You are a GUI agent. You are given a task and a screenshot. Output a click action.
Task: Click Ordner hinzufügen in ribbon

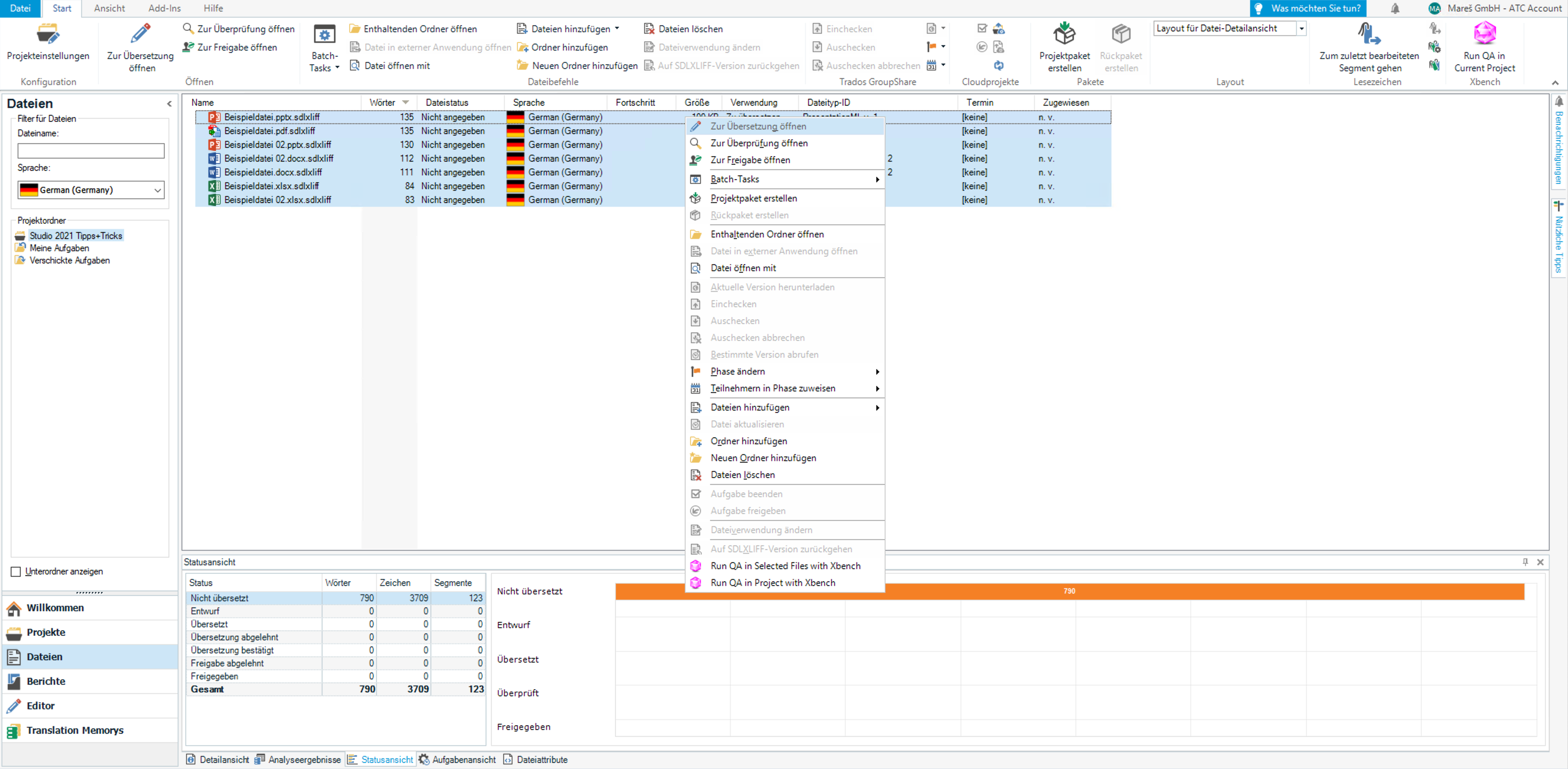(x=562, y=47)
